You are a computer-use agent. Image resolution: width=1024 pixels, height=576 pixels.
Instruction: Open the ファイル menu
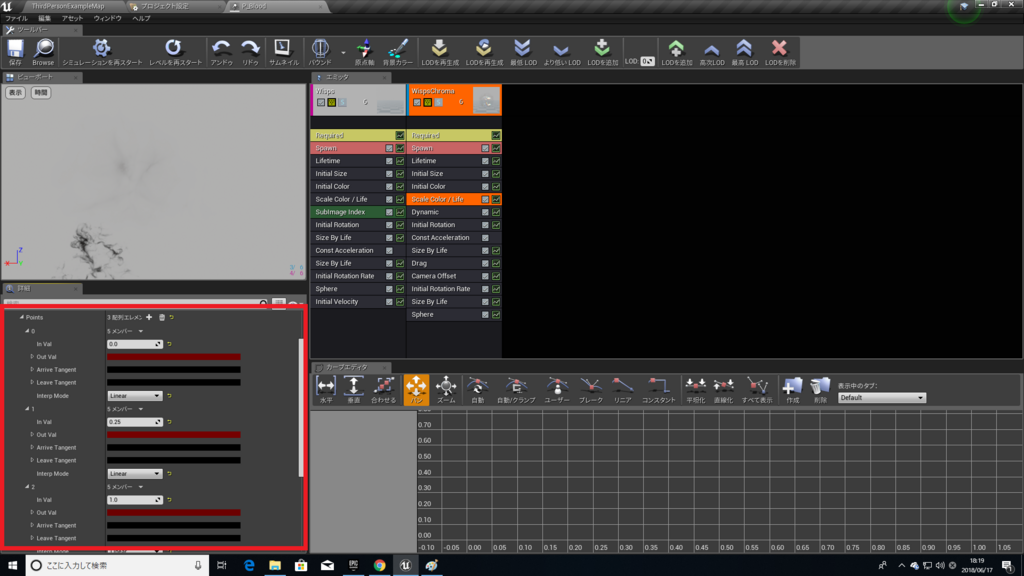pyautogui.click(x=16, y=18)
